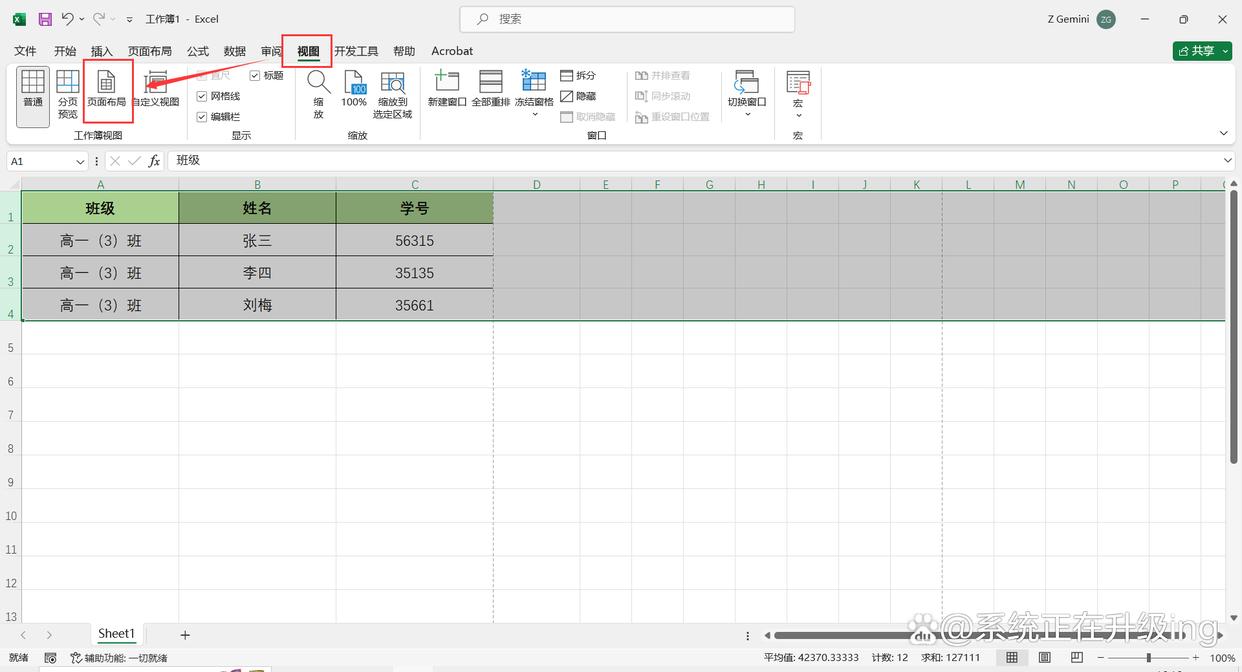Open the 开始 Home tab

[x=65, y=51]
